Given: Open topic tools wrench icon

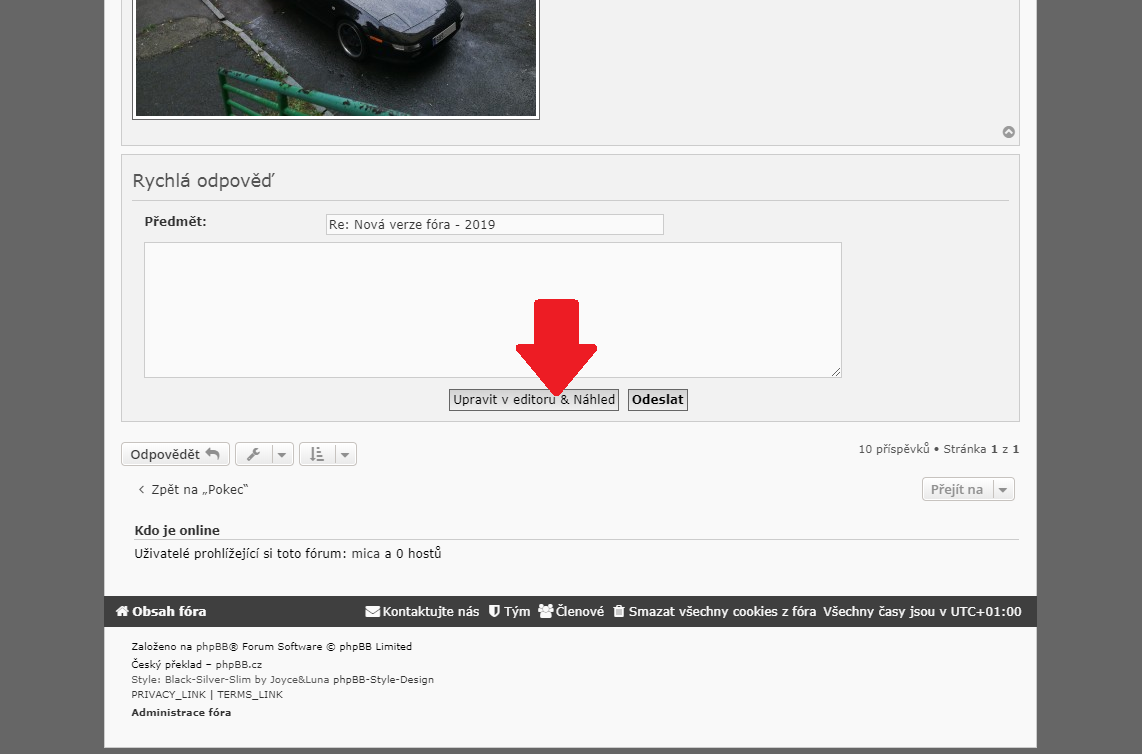Looking at the screenshot, I should pyautogui.click(x=254, y=455).
